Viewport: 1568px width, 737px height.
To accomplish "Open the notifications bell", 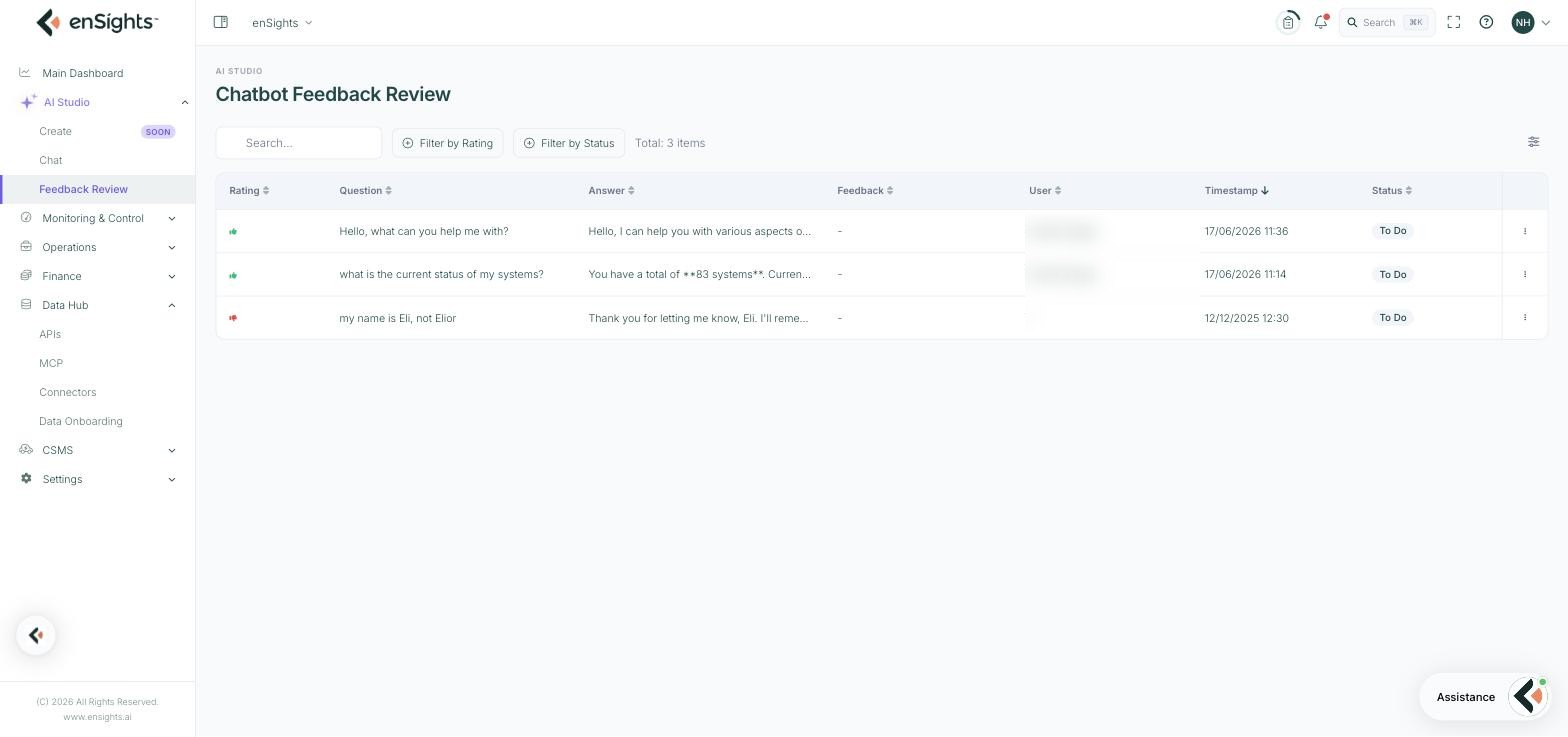I will click(x=1321, y=22).
